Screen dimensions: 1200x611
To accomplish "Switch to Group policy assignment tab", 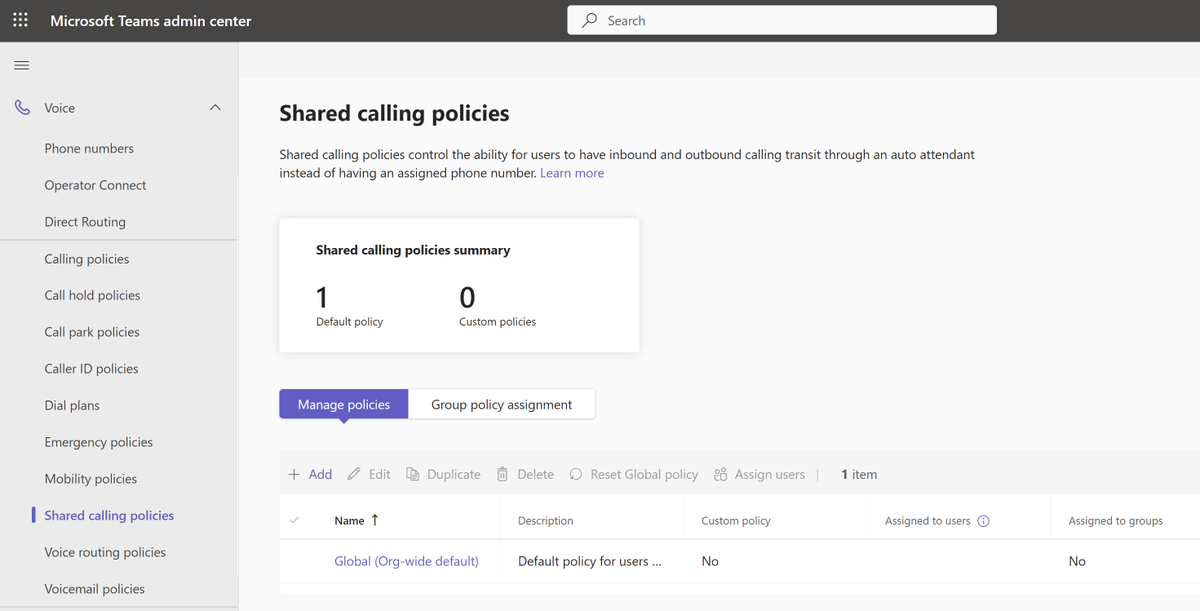I will pyautogui.click(x=502, y=404).
